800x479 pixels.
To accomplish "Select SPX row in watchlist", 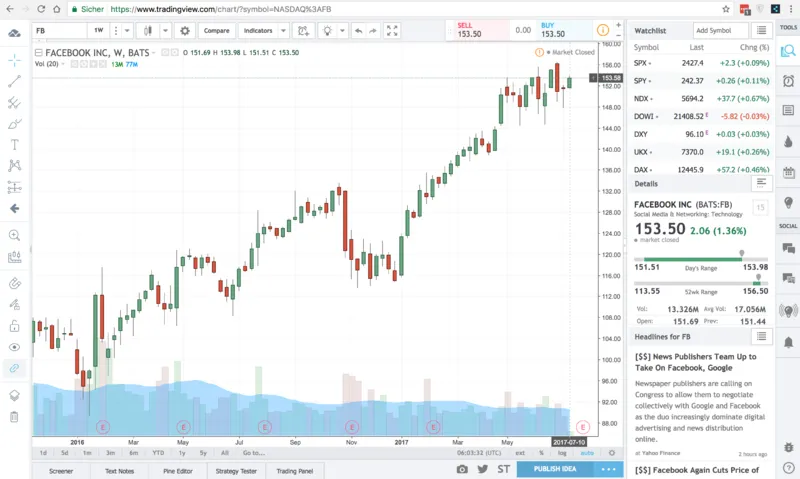I will 701,63.
